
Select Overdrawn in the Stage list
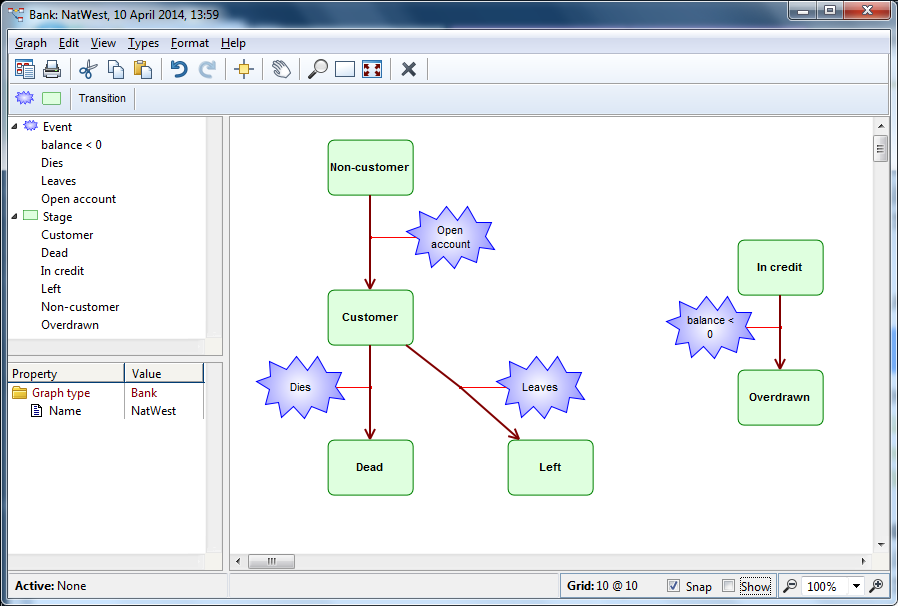[x=70, y=325]
